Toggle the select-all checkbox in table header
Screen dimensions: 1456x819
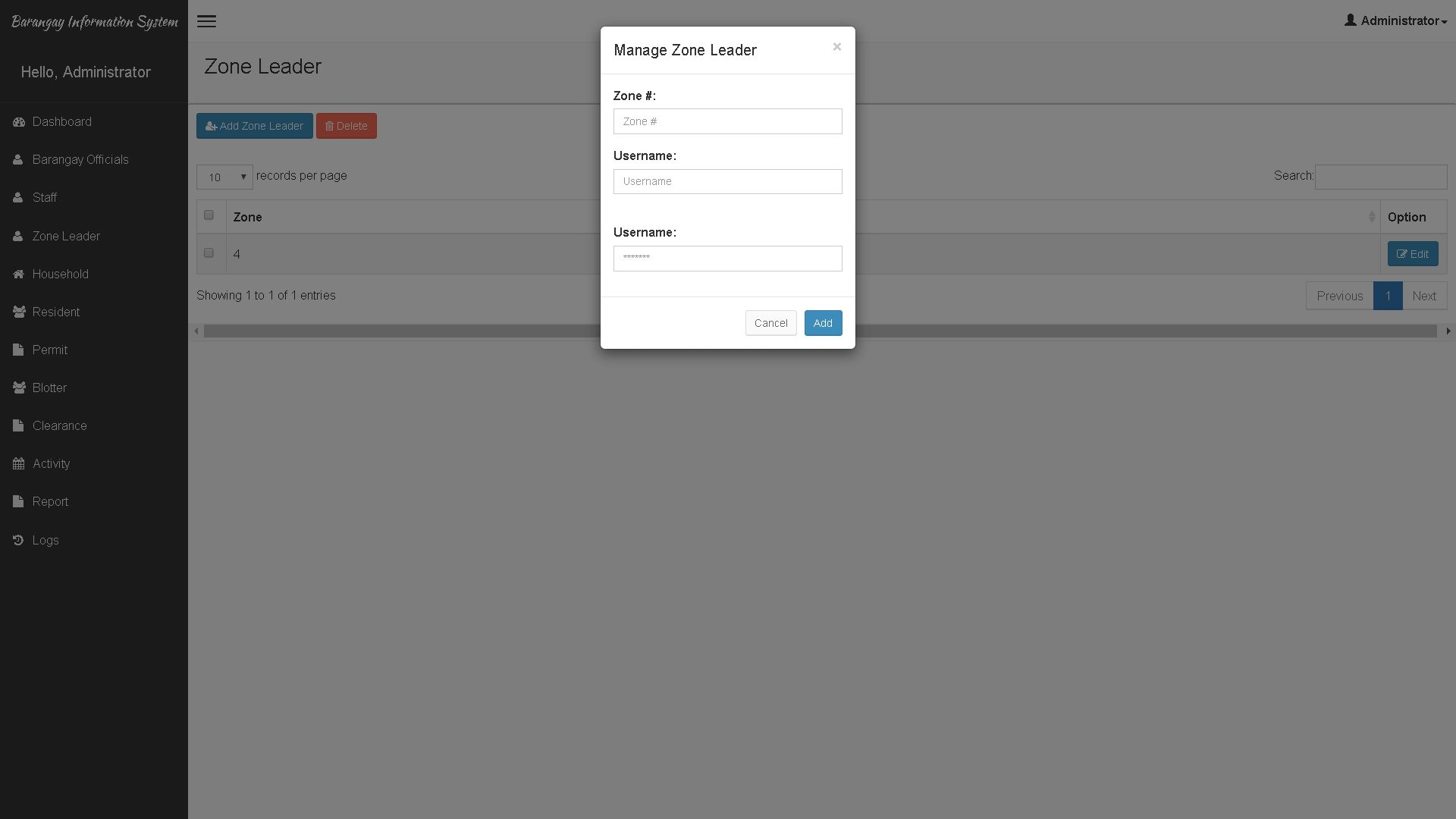[x=209, y=215]
